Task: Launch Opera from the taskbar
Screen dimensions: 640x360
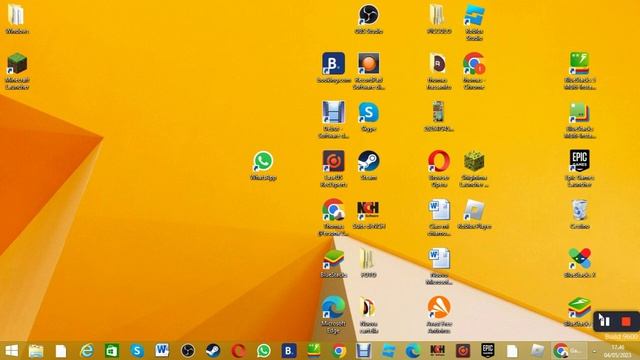Action: [x=238, y=351]
